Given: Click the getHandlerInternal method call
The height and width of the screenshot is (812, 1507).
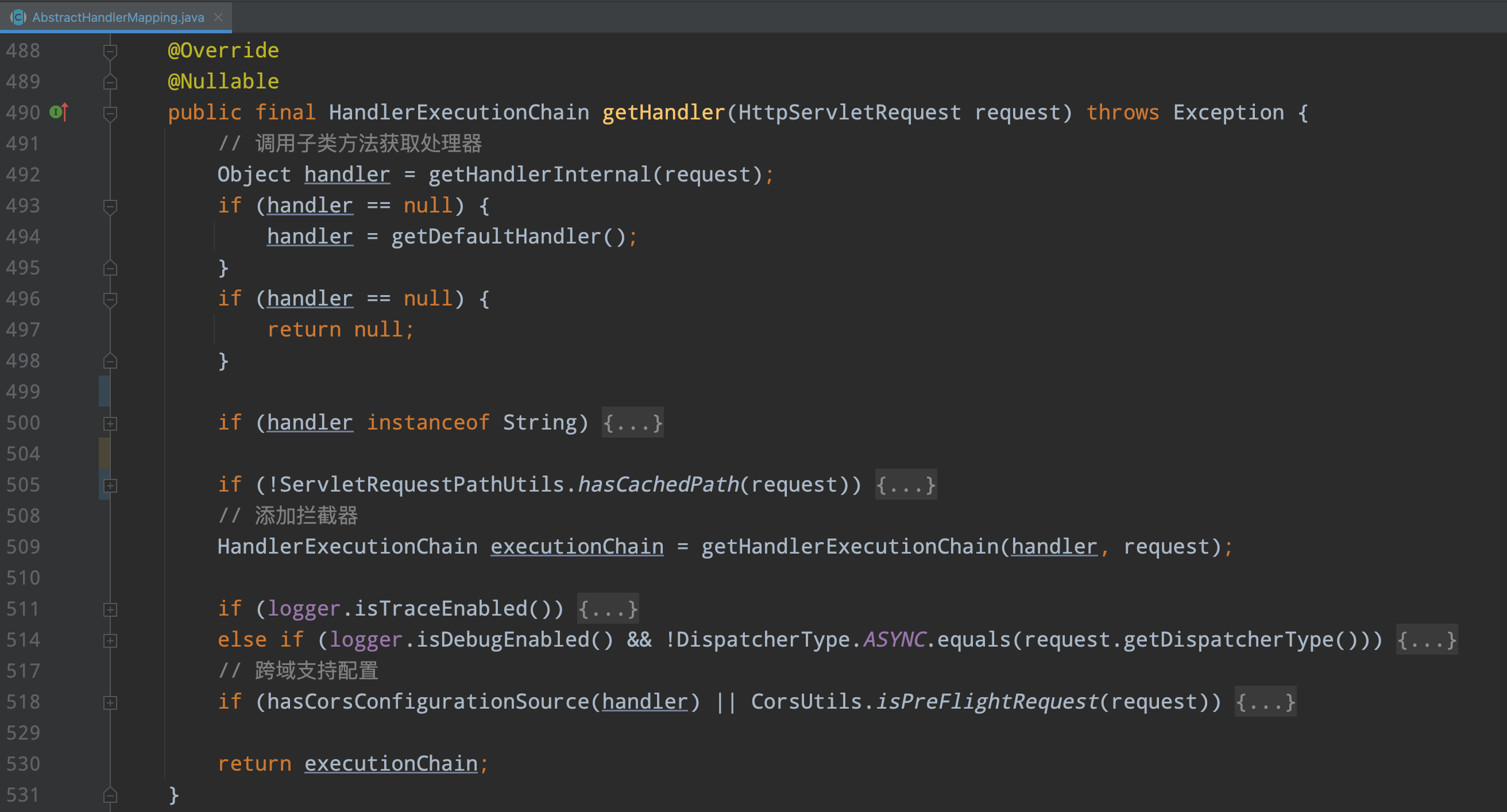Looking at the screenshot, I should [539, 175].
